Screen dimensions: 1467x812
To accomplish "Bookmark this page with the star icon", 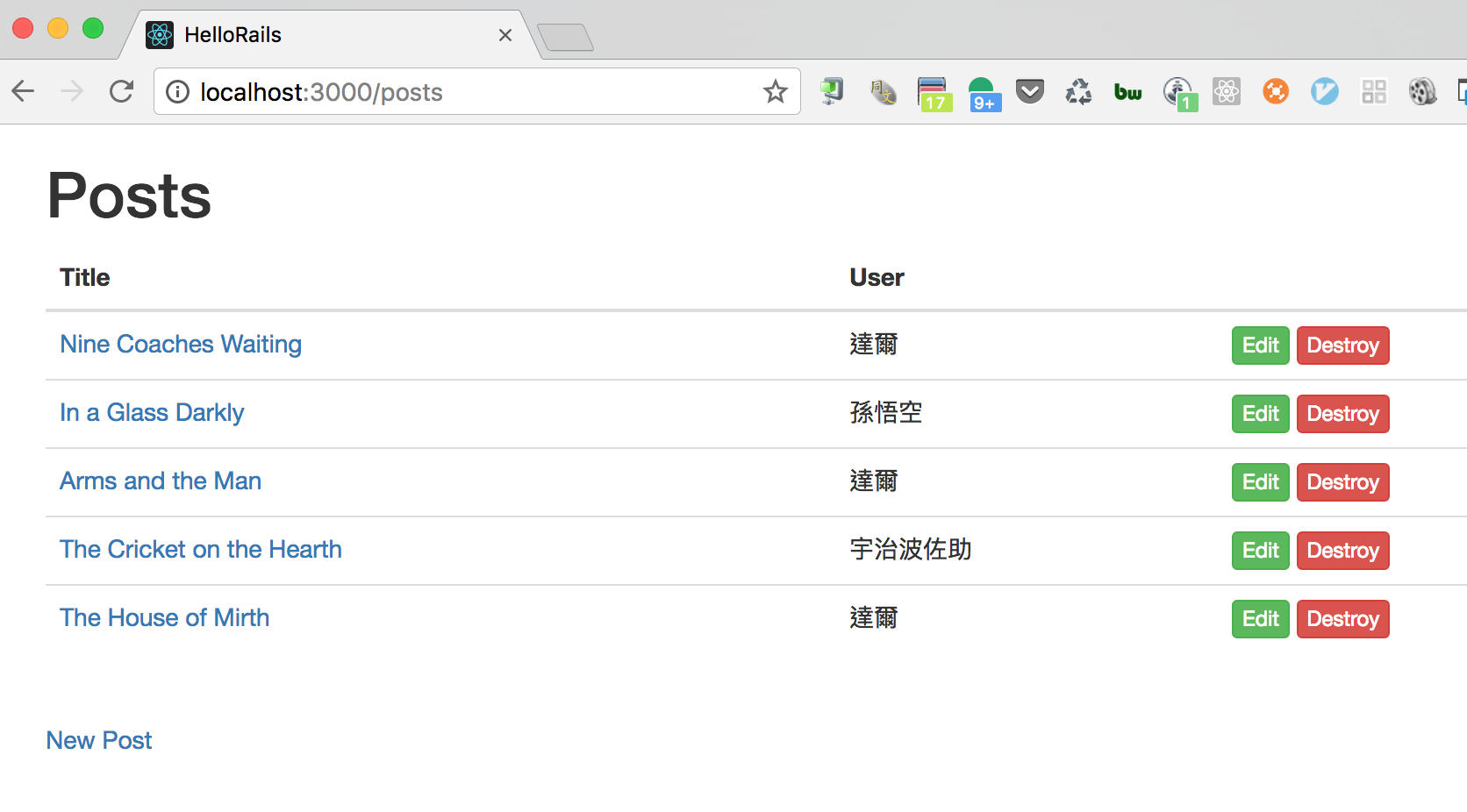I will point(775,91).
